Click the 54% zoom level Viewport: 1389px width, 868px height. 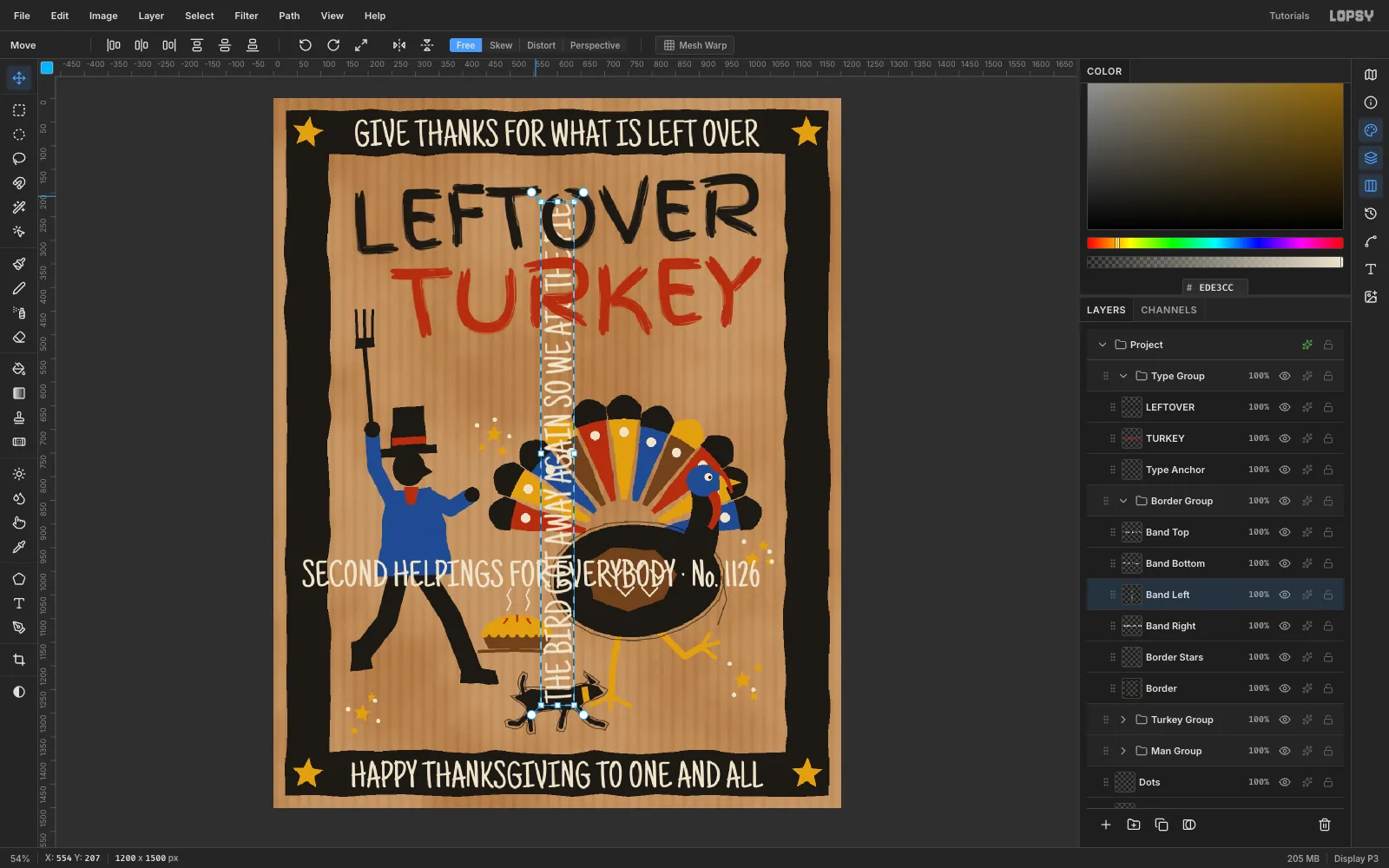coord(20,858)
